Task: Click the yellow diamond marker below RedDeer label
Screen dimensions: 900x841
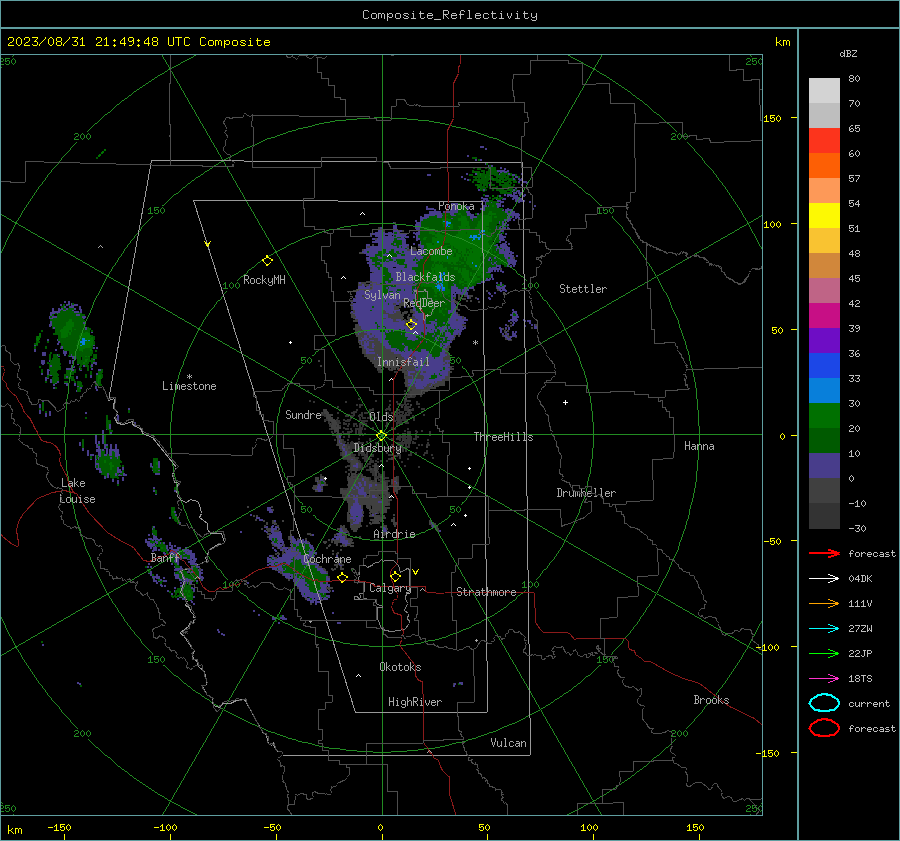Action: pyautogui.click(x=411, y=325)
